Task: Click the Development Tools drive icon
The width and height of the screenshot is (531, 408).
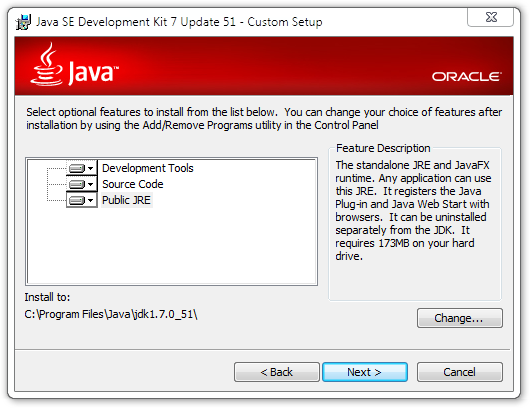Action: (x=77, y=168)
